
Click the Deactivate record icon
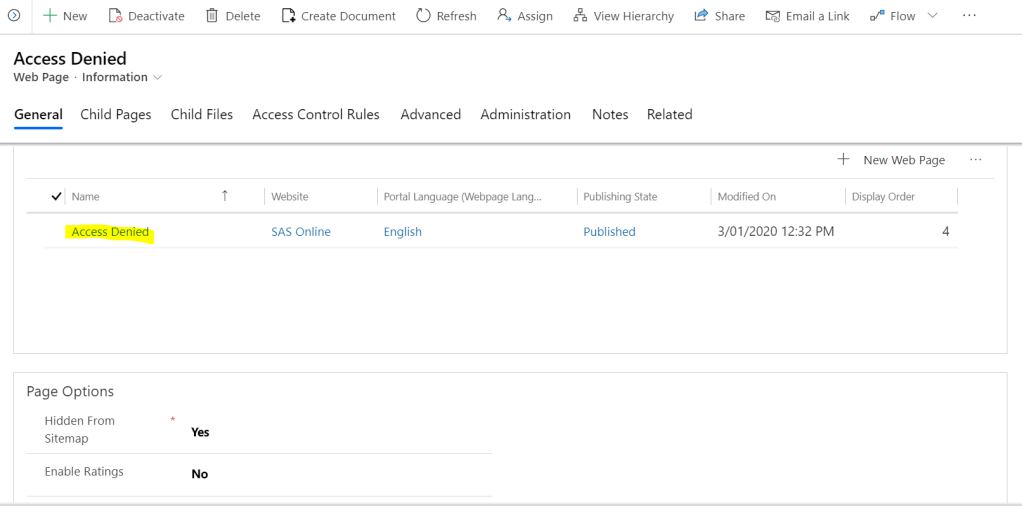point(115,16)
